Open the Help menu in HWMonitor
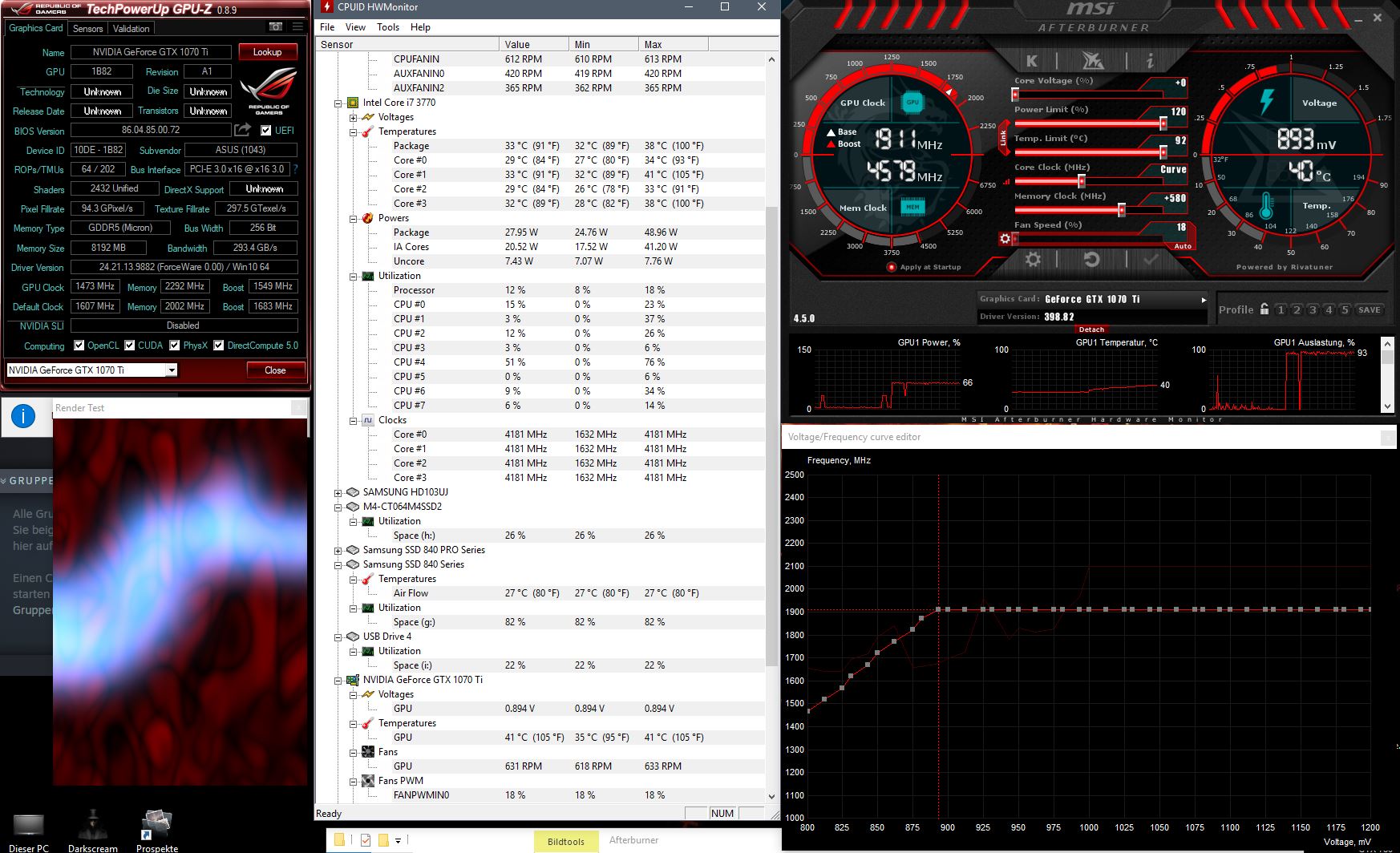Screen dimensions: 1400x853 pyautogui.click(x=420, y=27)
